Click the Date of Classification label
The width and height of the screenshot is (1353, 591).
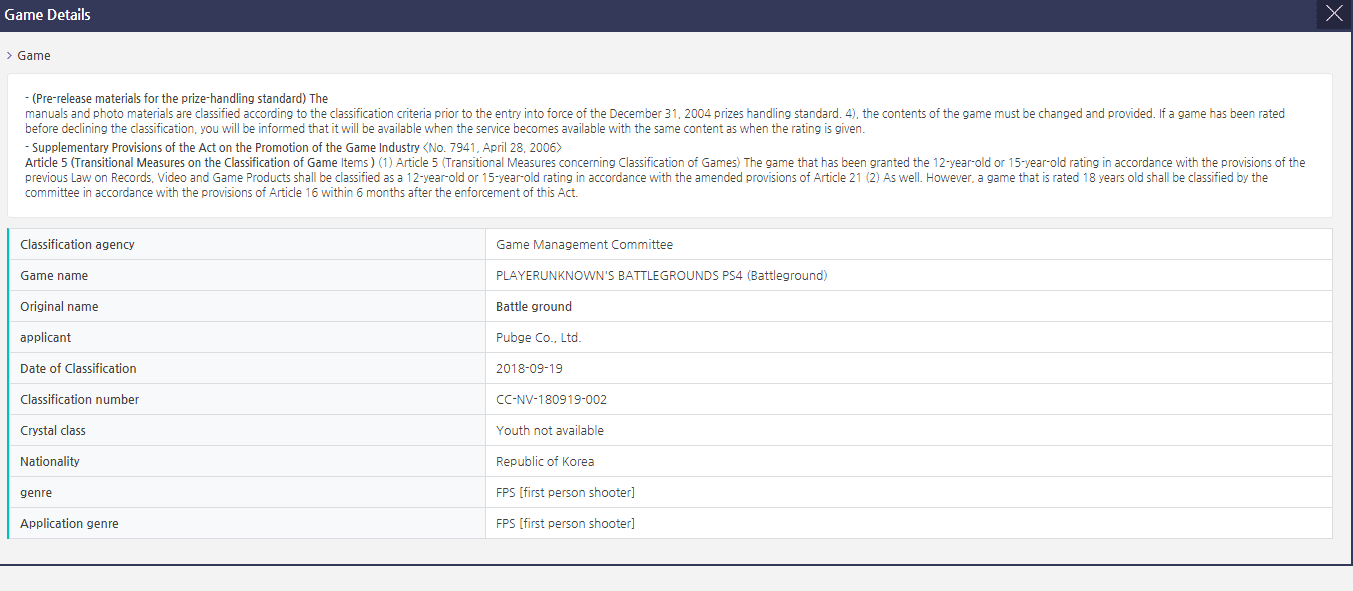pyautogui.click(x=78, y=369)
